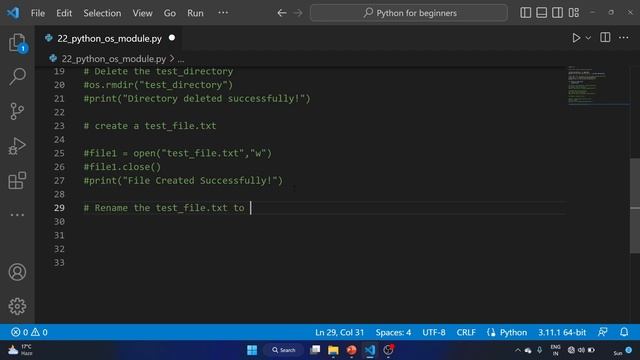
Task: Open PowerPoint from the taskbar
Action: 351,350
